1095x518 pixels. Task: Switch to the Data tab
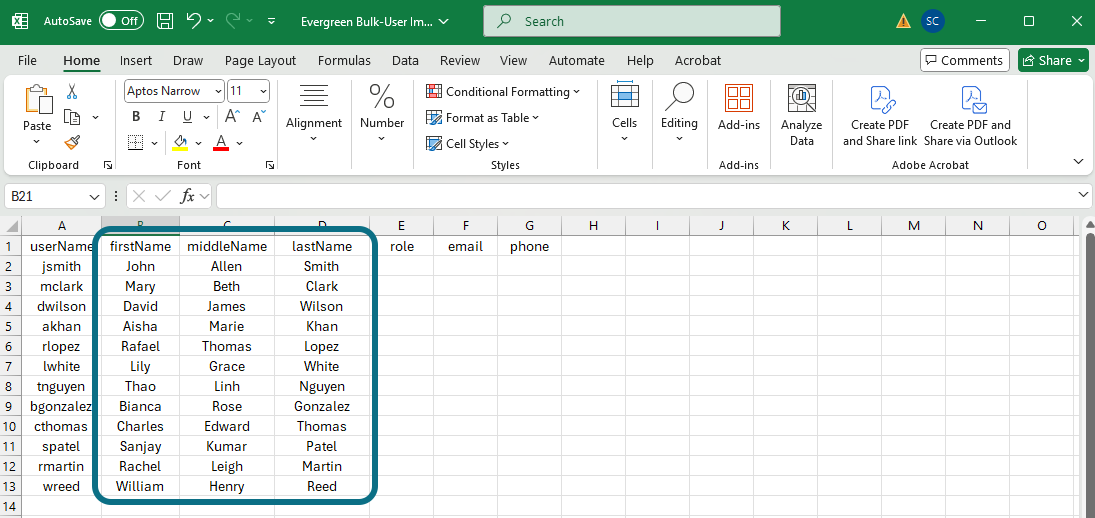click(x=405, y=61)
